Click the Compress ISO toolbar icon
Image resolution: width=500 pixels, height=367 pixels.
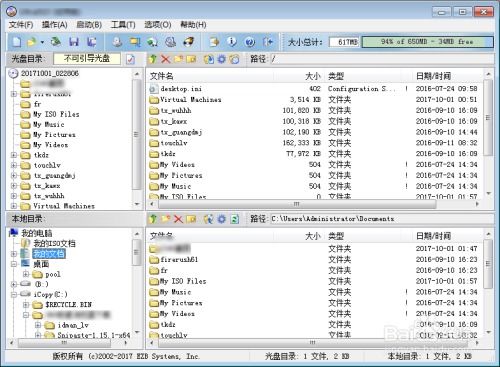189,42
